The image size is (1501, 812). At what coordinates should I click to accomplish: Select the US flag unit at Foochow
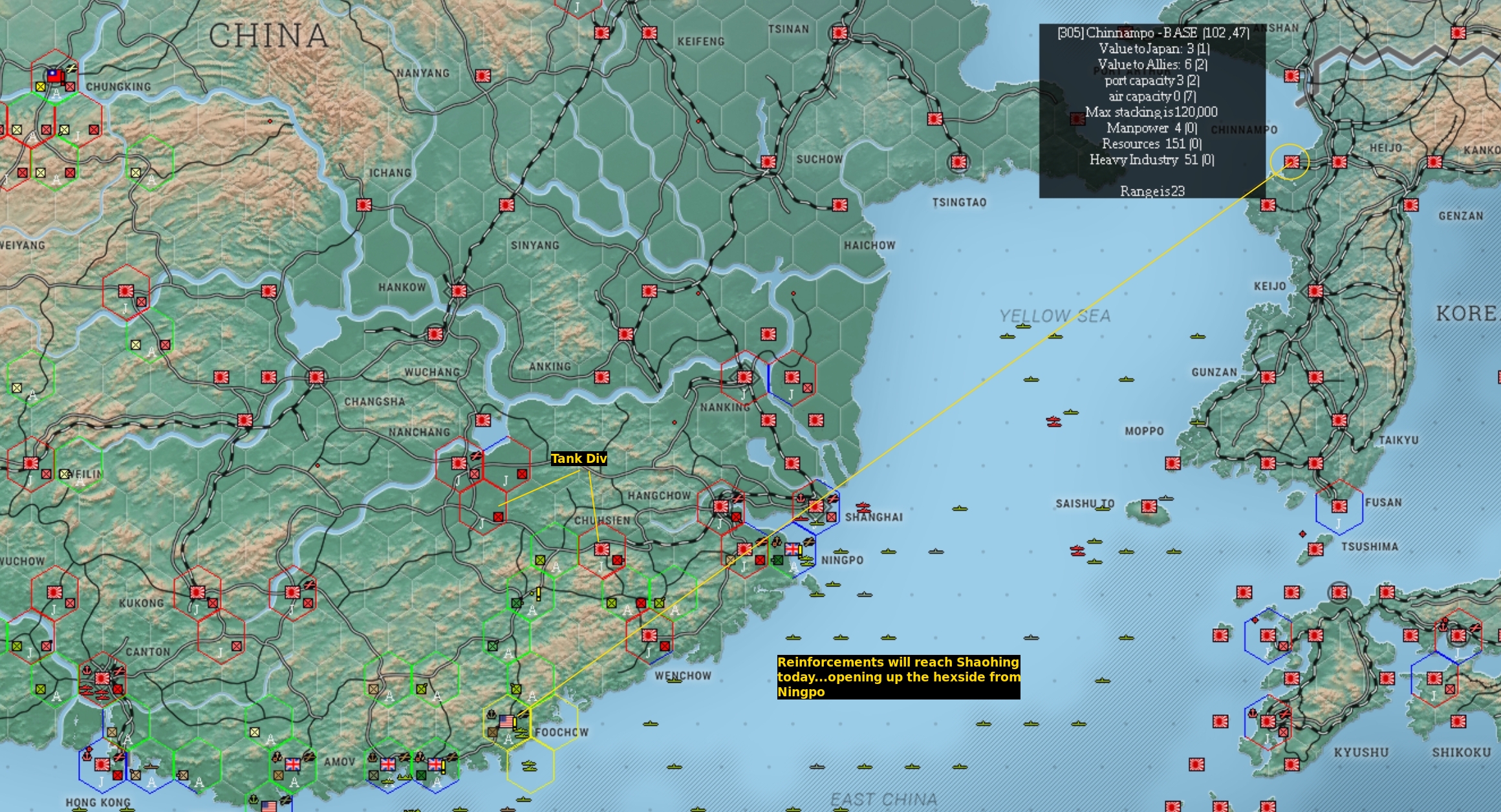pos(507,721)
